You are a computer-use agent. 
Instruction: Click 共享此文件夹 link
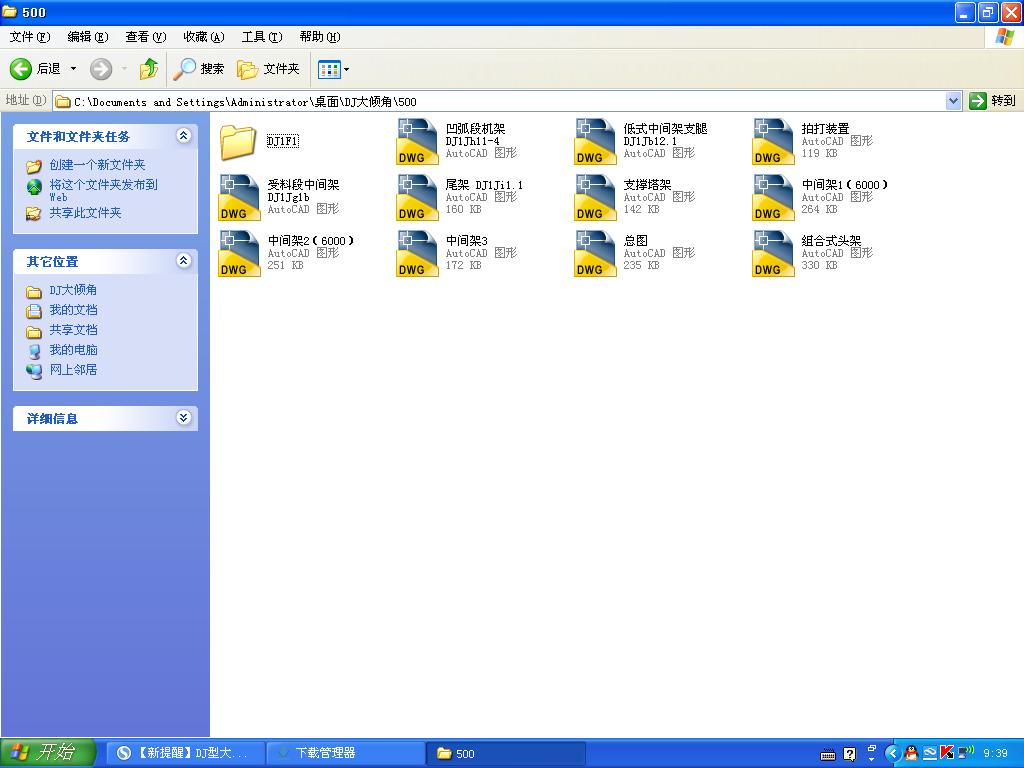tap(86, 212)
